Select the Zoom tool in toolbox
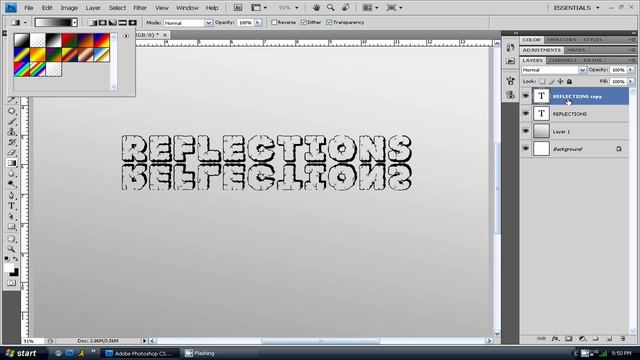Screen dimensions: 640x360 (x=11, y=249)
